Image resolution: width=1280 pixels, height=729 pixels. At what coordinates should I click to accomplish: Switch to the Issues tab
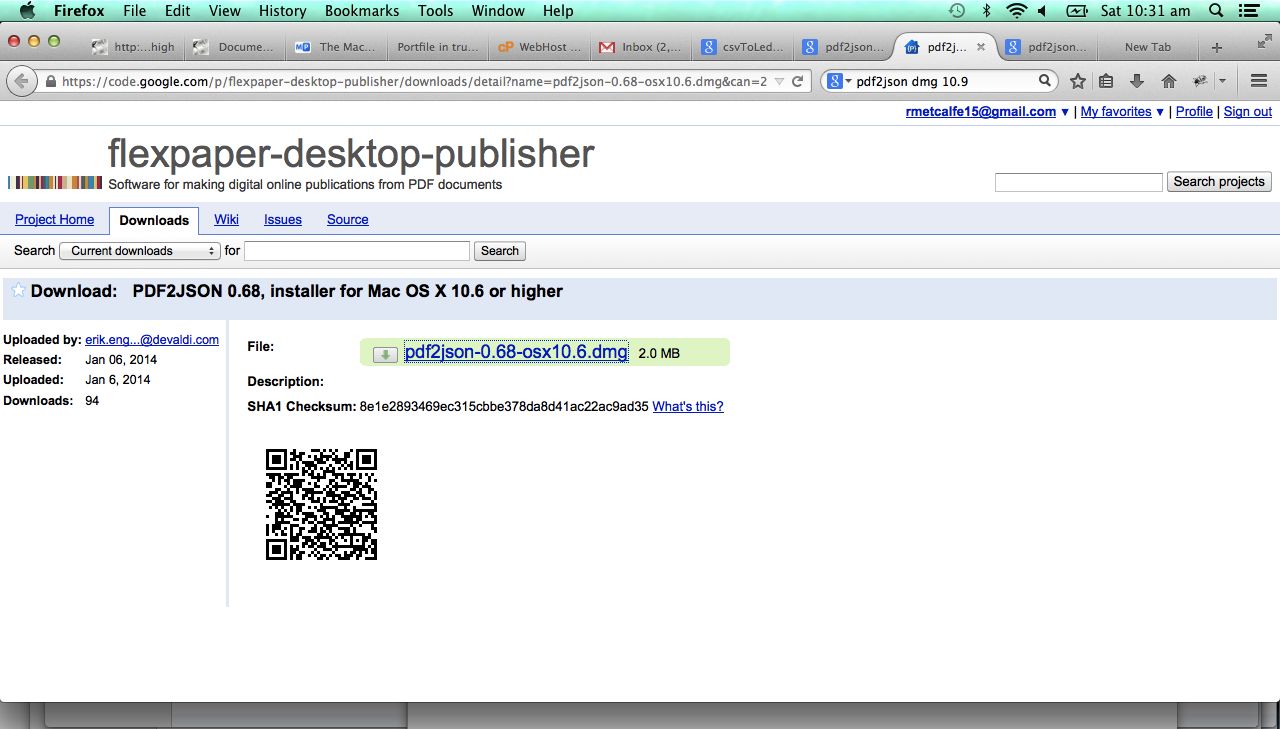[283, 220]
